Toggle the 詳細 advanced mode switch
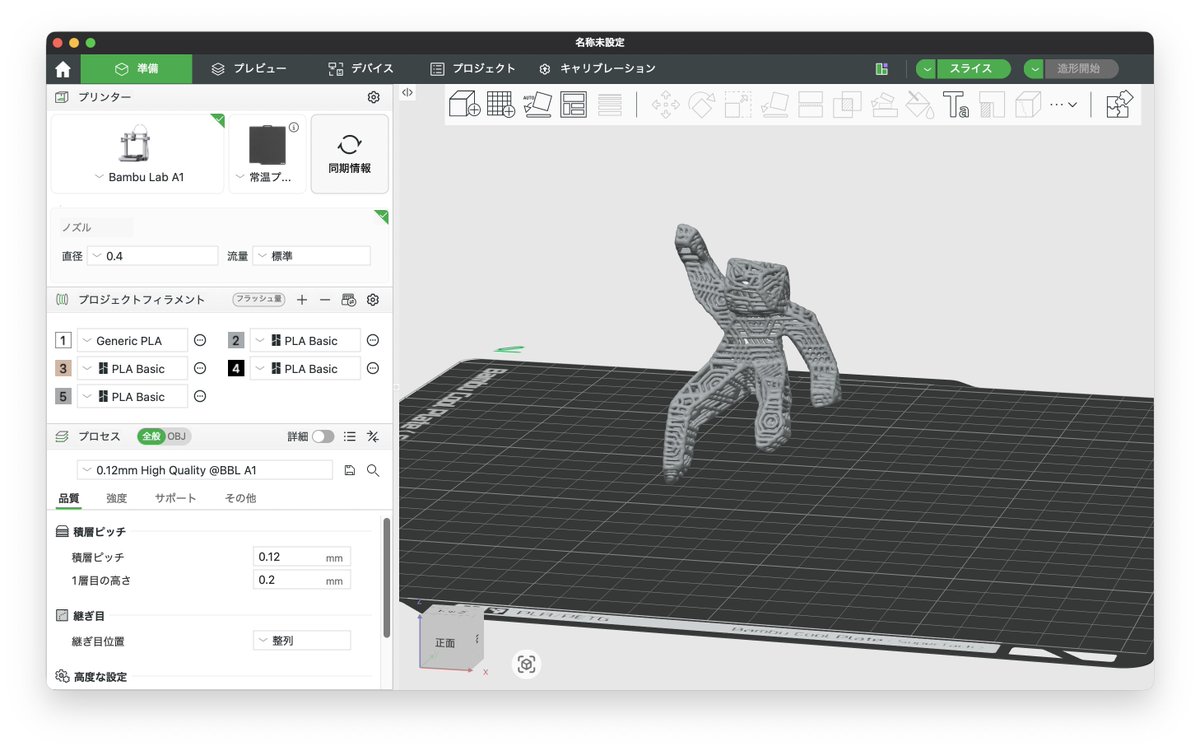Image resolution: width=1200 pixels, height=751 pixels. point(323,437)
